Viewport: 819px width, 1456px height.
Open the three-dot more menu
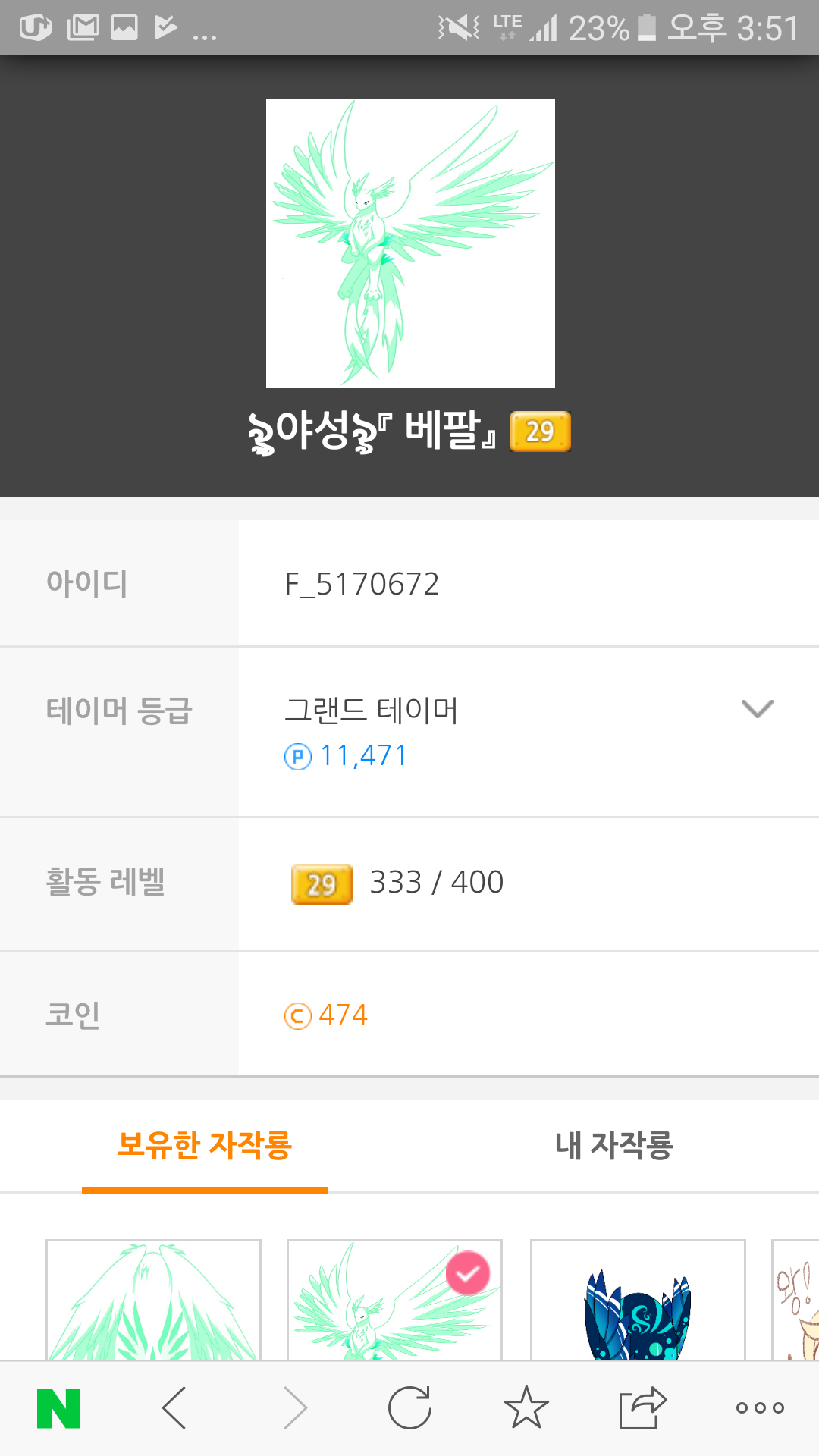point(760,1408)
